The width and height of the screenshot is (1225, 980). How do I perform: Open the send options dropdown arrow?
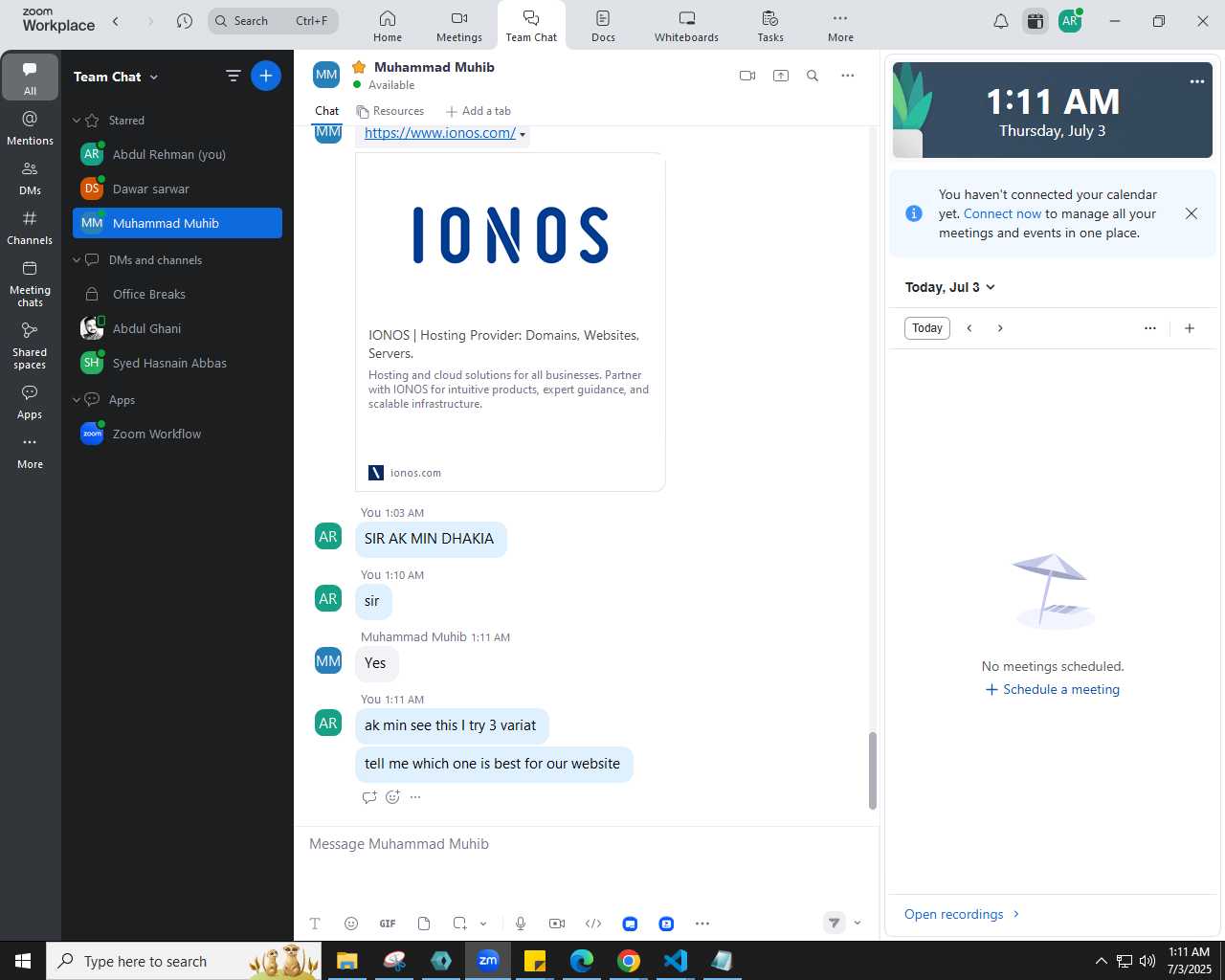coord(857,924)
